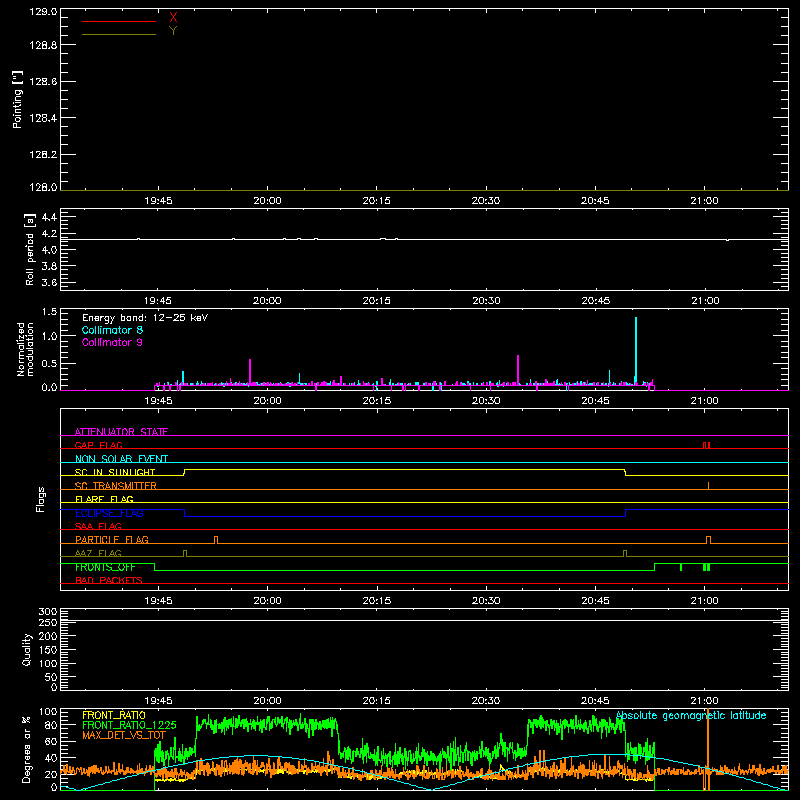Click the ATTENUATOR_STATE flag label

click(x=121, y=432)
